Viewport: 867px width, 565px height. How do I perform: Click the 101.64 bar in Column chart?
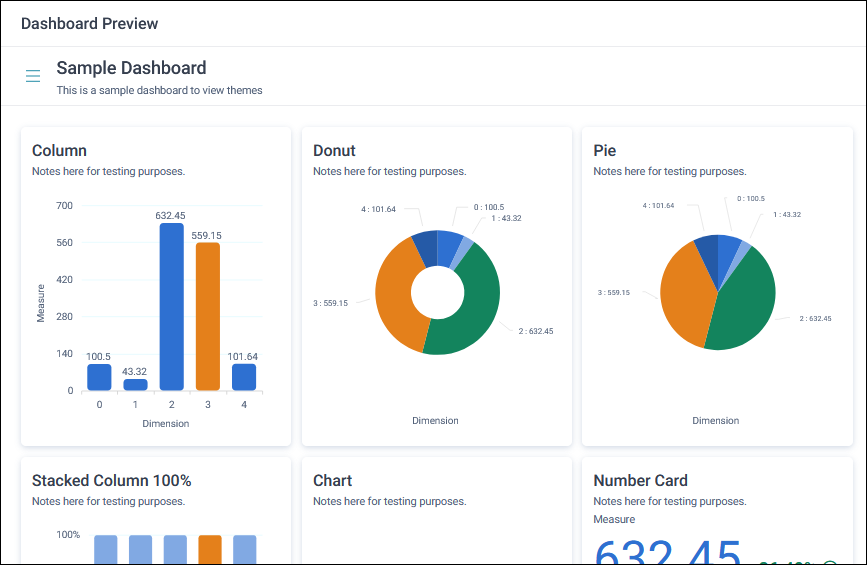pyautogui.click(x=244, y=377)
